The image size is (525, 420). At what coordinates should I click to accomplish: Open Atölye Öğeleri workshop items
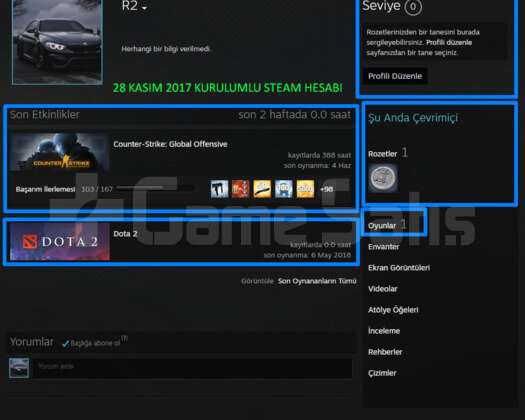[393, 310]
